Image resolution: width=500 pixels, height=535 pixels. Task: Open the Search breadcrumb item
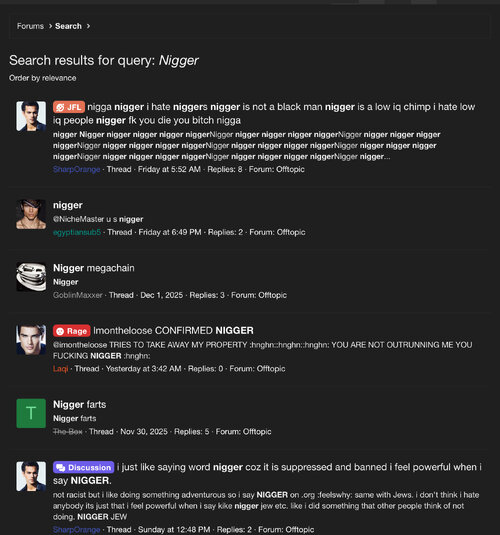[x=68, y=26]
